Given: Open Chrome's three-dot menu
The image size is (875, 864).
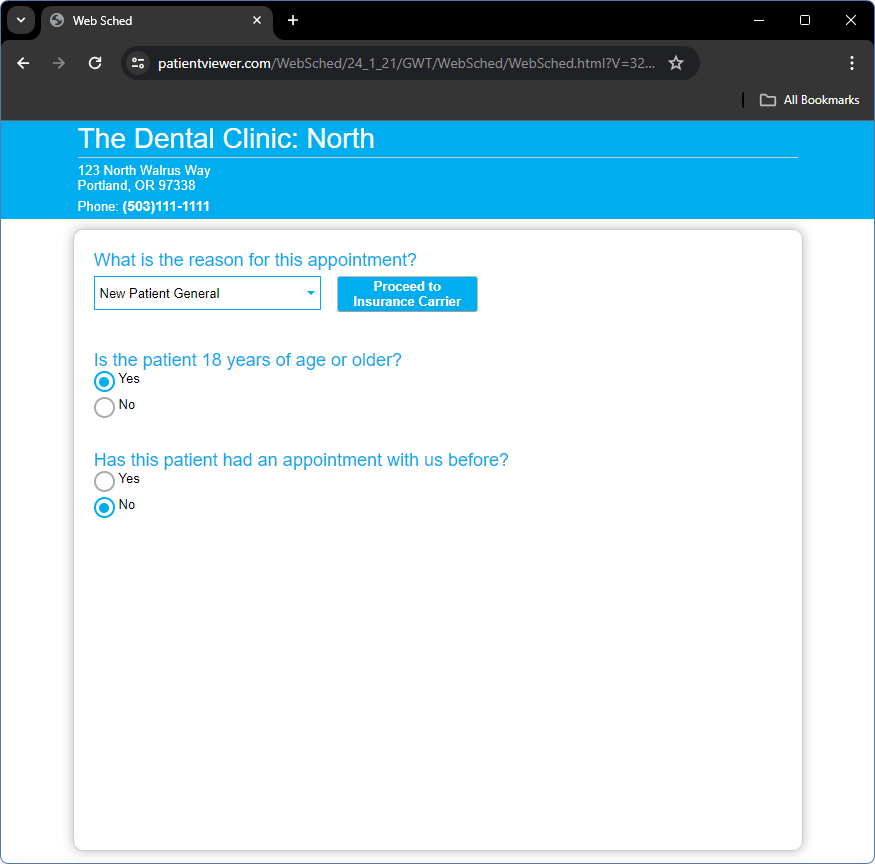Looking at the screenshot, I should [852, 63].
